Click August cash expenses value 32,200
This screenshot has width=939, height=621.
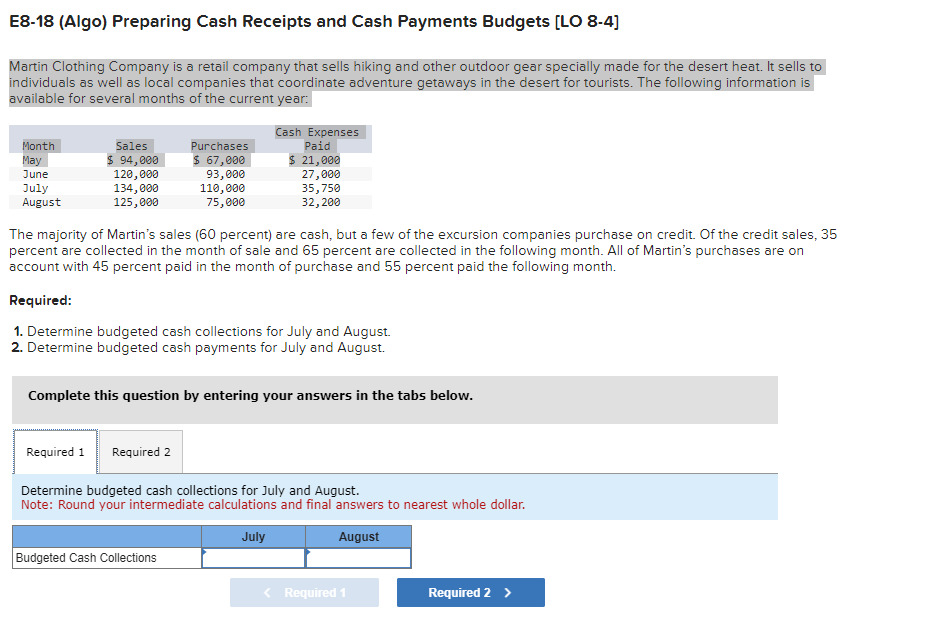321,202
